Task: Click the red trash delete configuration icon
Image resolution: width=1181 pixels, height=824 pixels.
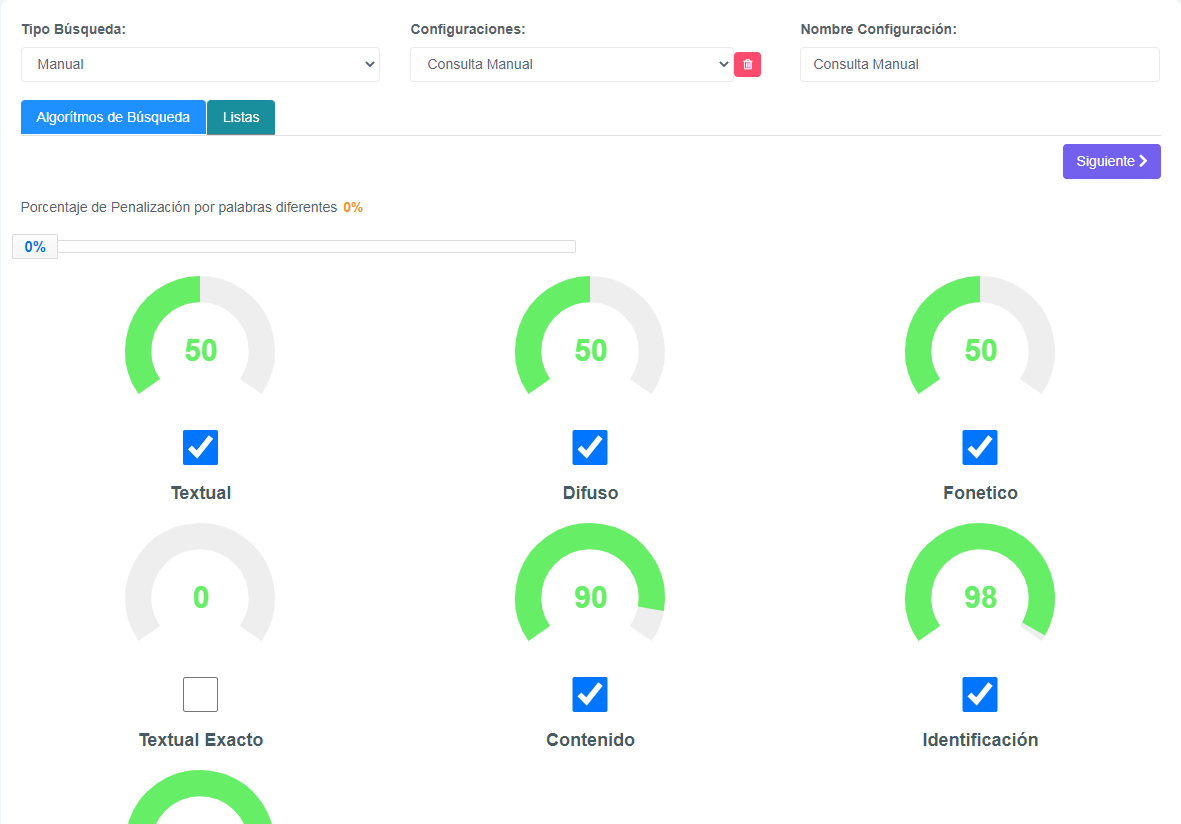Action: [747, 64]
